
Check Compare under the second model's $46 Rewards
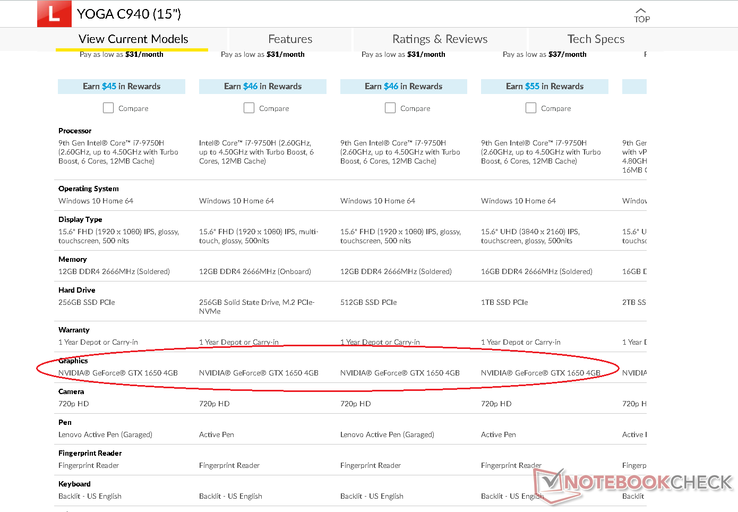click(249, 108)
